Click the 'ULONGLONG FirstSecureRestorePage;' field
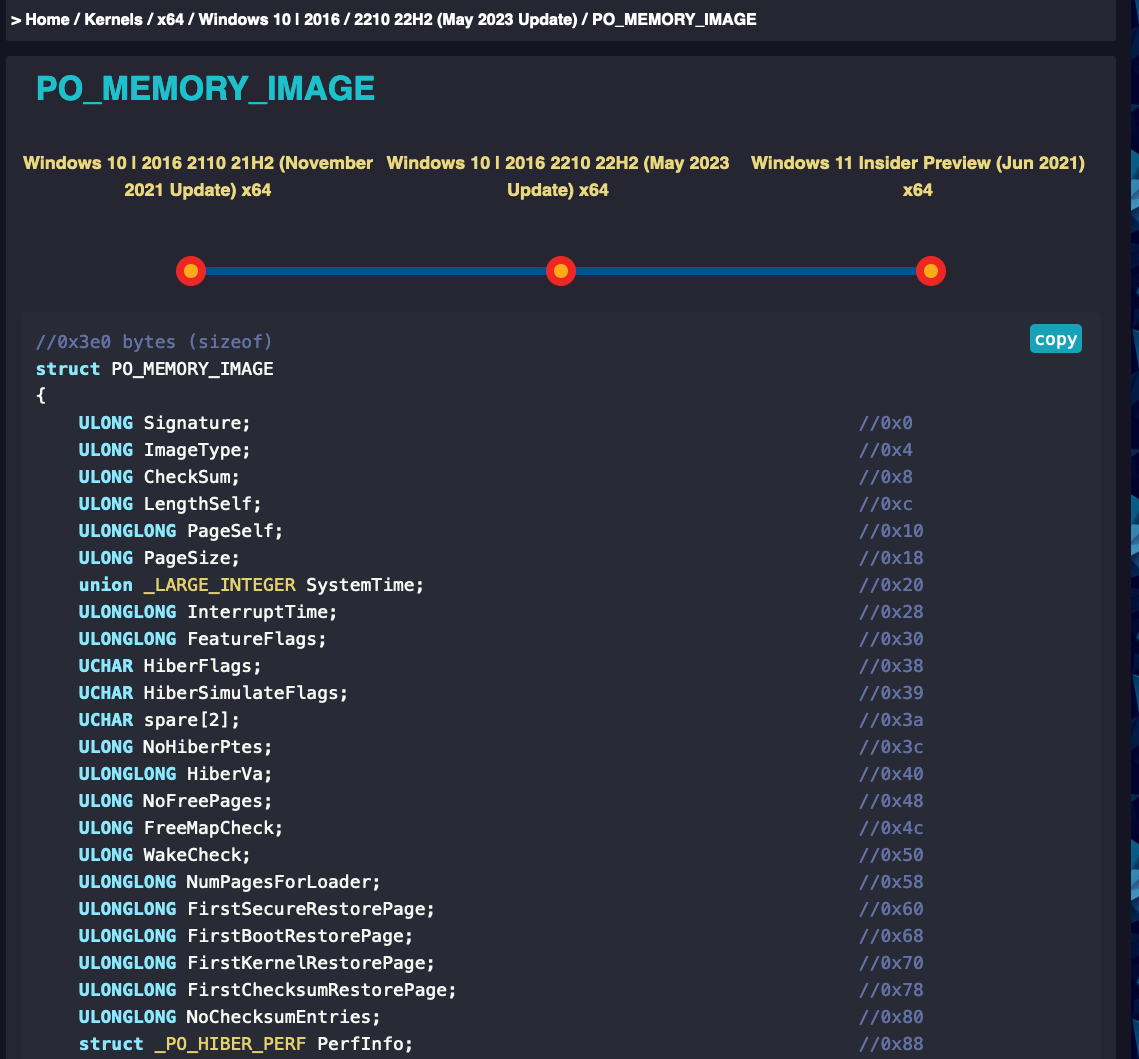 (256, 909)
